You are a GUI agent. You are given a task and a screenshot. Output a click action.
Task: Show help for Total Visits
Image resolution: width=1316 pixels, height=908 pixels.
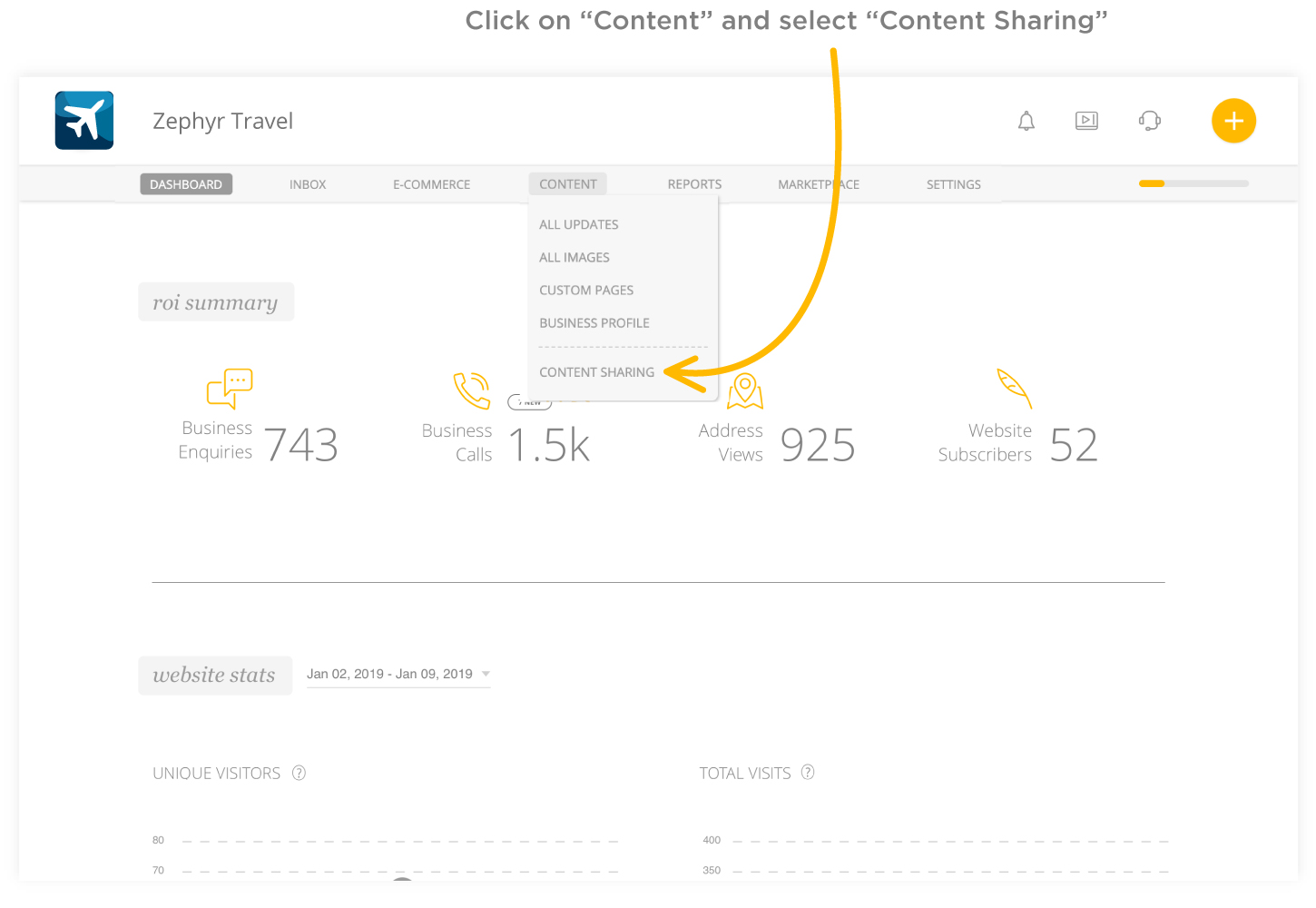click(x=808, y=772)
